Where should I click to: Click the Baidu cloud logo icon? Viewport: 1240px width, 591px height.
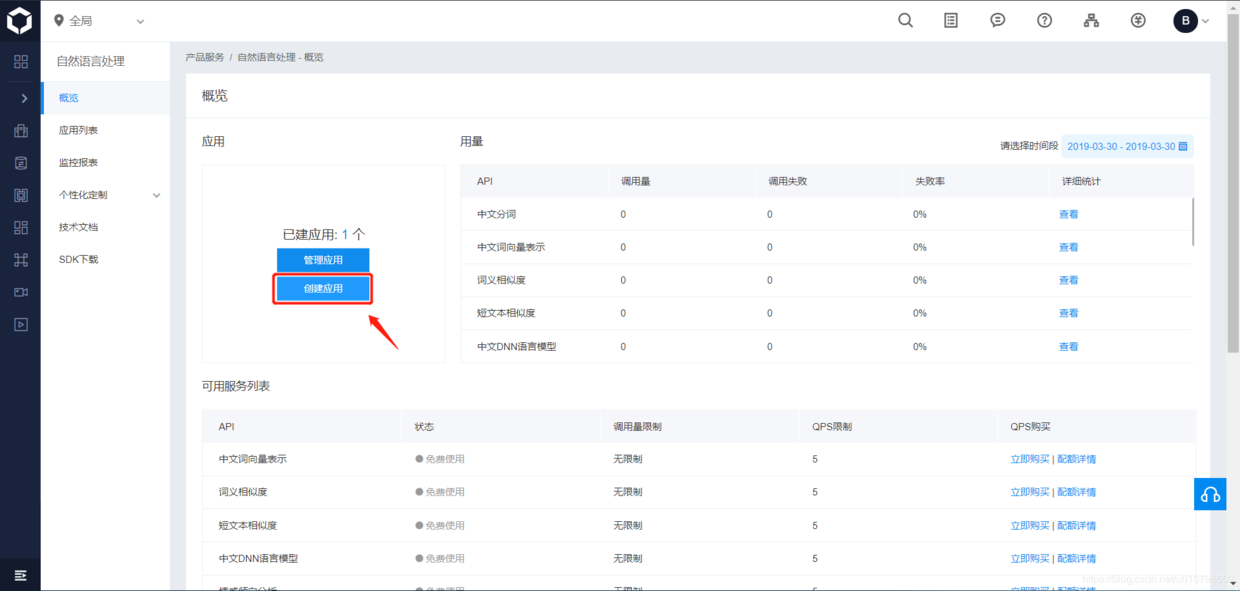20,20
